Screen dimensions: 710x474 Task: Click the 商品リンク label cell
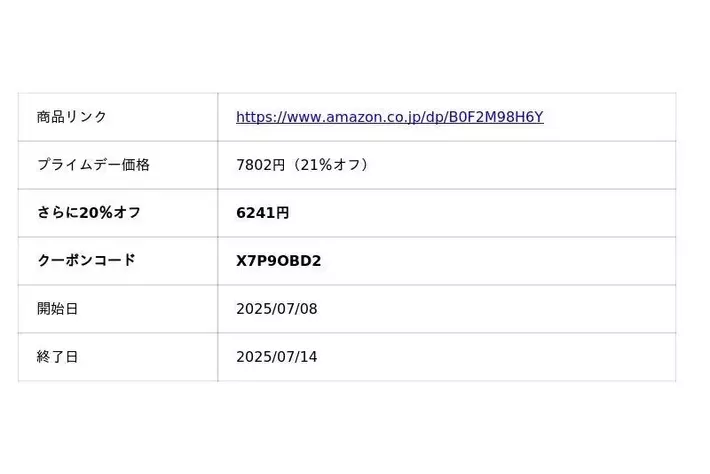[72, 117]
